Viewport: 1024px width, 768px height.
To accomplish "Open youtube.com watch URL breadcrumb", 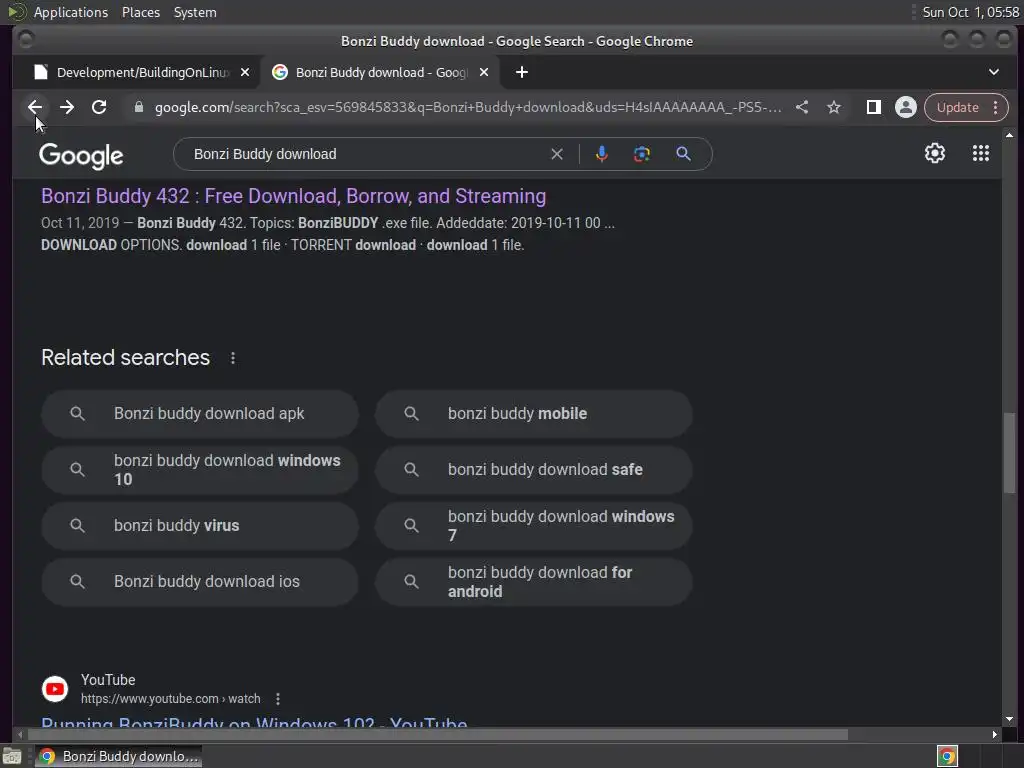I will point(170,699).
